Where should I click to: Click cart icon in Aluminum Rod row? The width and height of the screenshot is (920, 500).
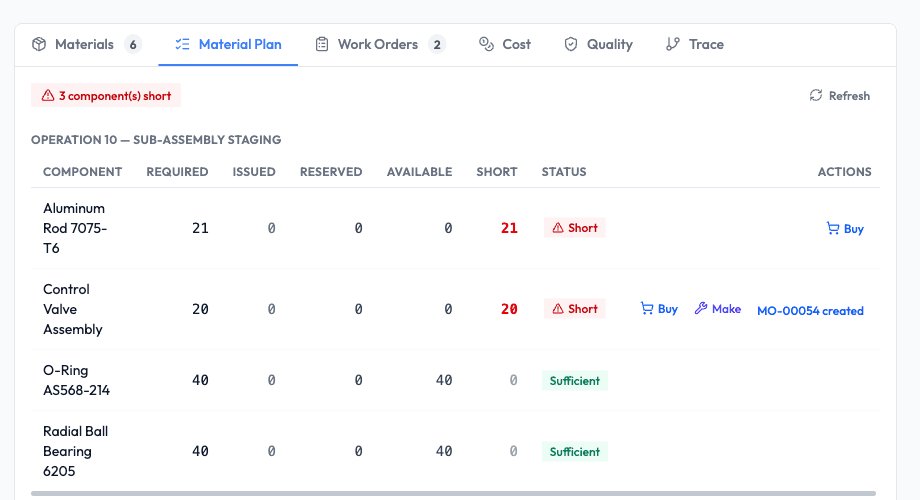833,228
